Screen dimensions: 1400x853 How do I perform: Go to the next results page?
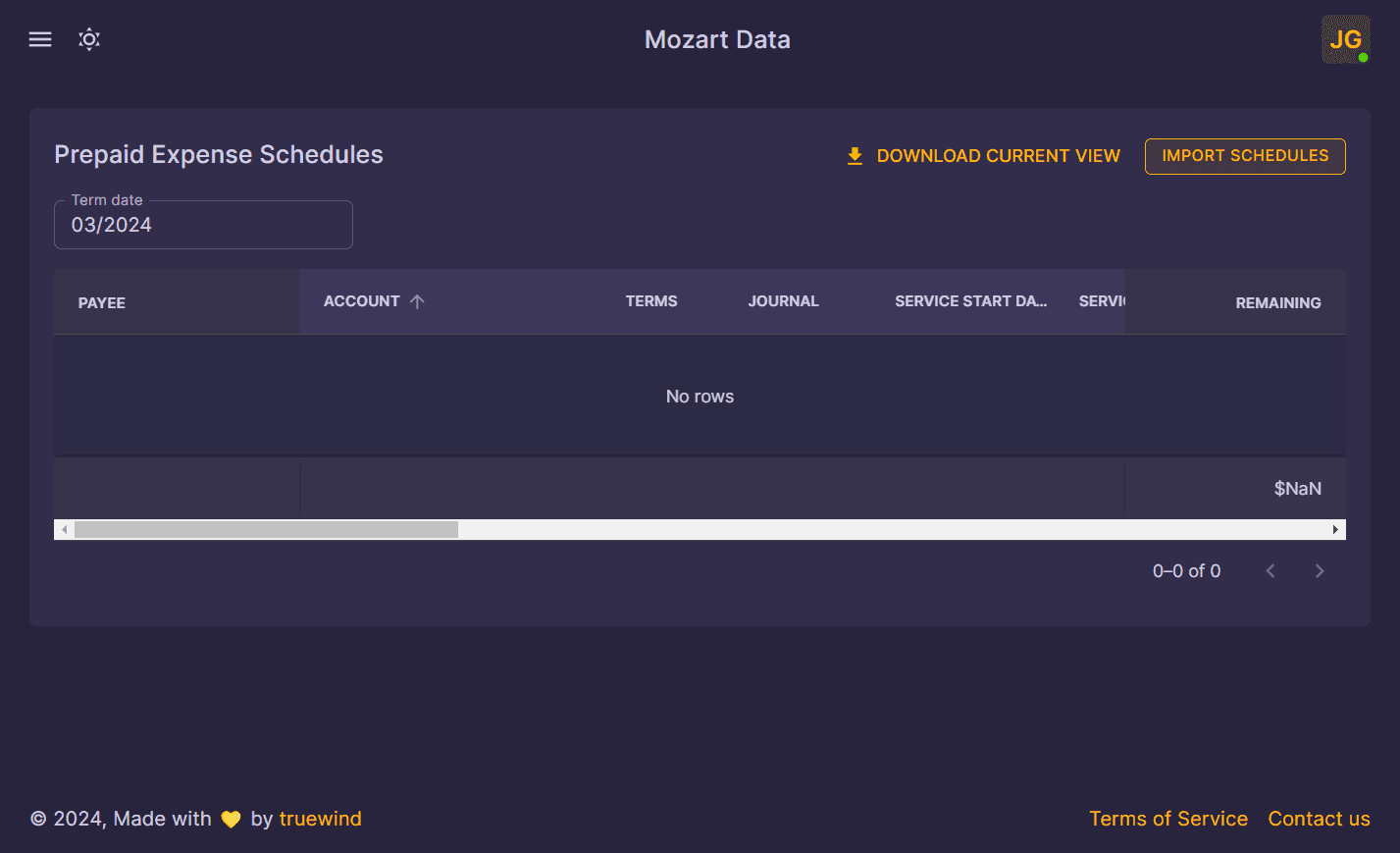click(1319, 570)
